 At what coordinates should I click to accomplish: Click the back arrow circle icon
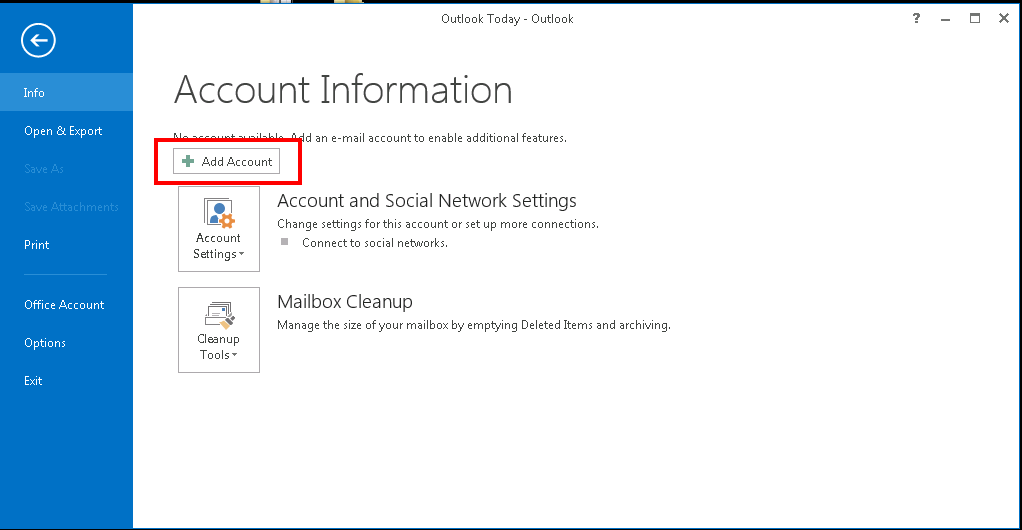(38, 40)
